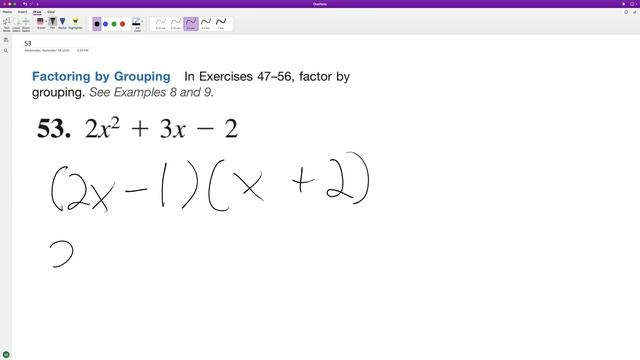Switch to the View ribbon tab
This screenshot has width=640, height=360.
click(x=51, y=12)
